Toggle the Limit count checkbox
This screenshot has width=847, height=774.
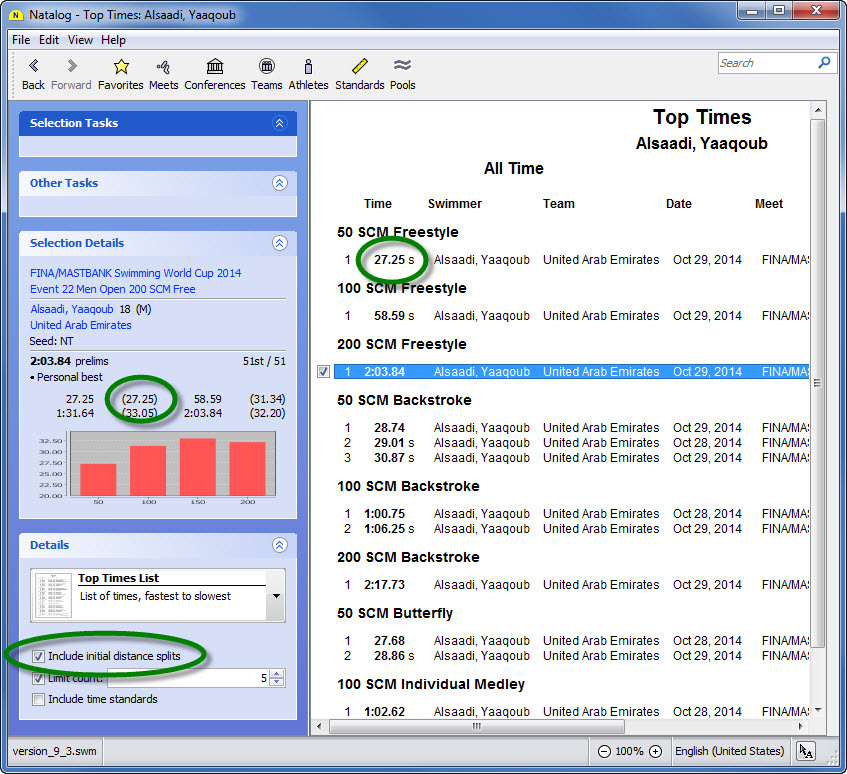coord(39,678)
